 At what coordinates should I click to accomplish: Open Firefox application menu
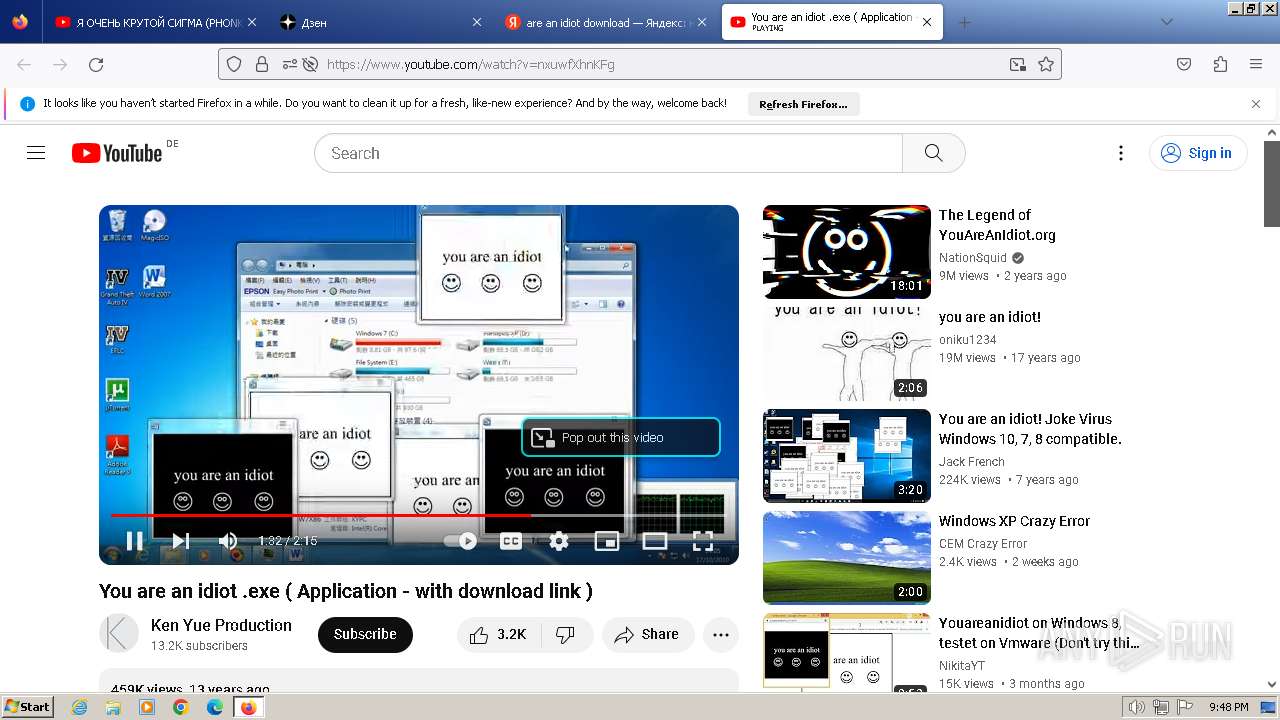(1256, 64)
